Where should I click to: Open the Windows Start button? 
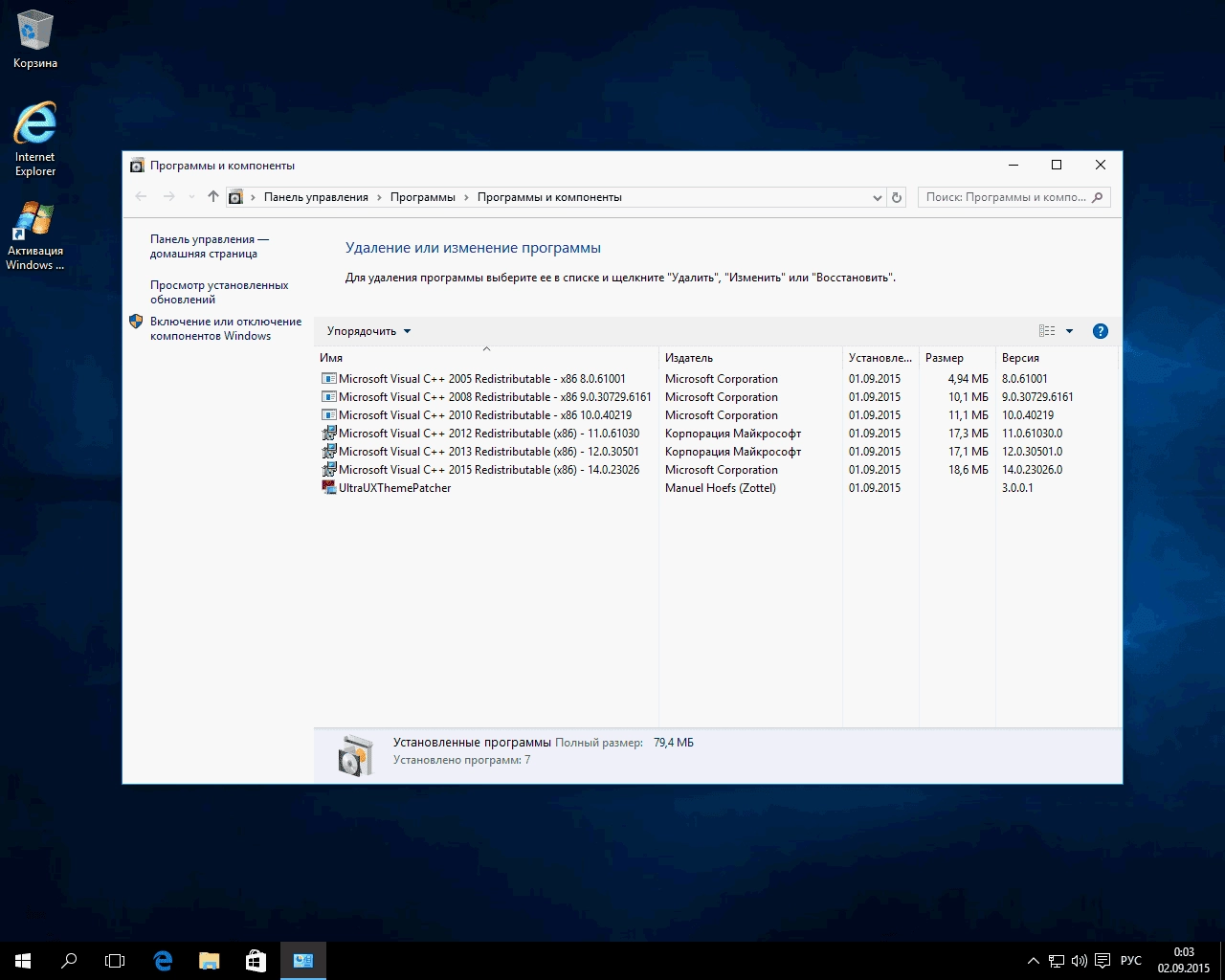(23, 961)
